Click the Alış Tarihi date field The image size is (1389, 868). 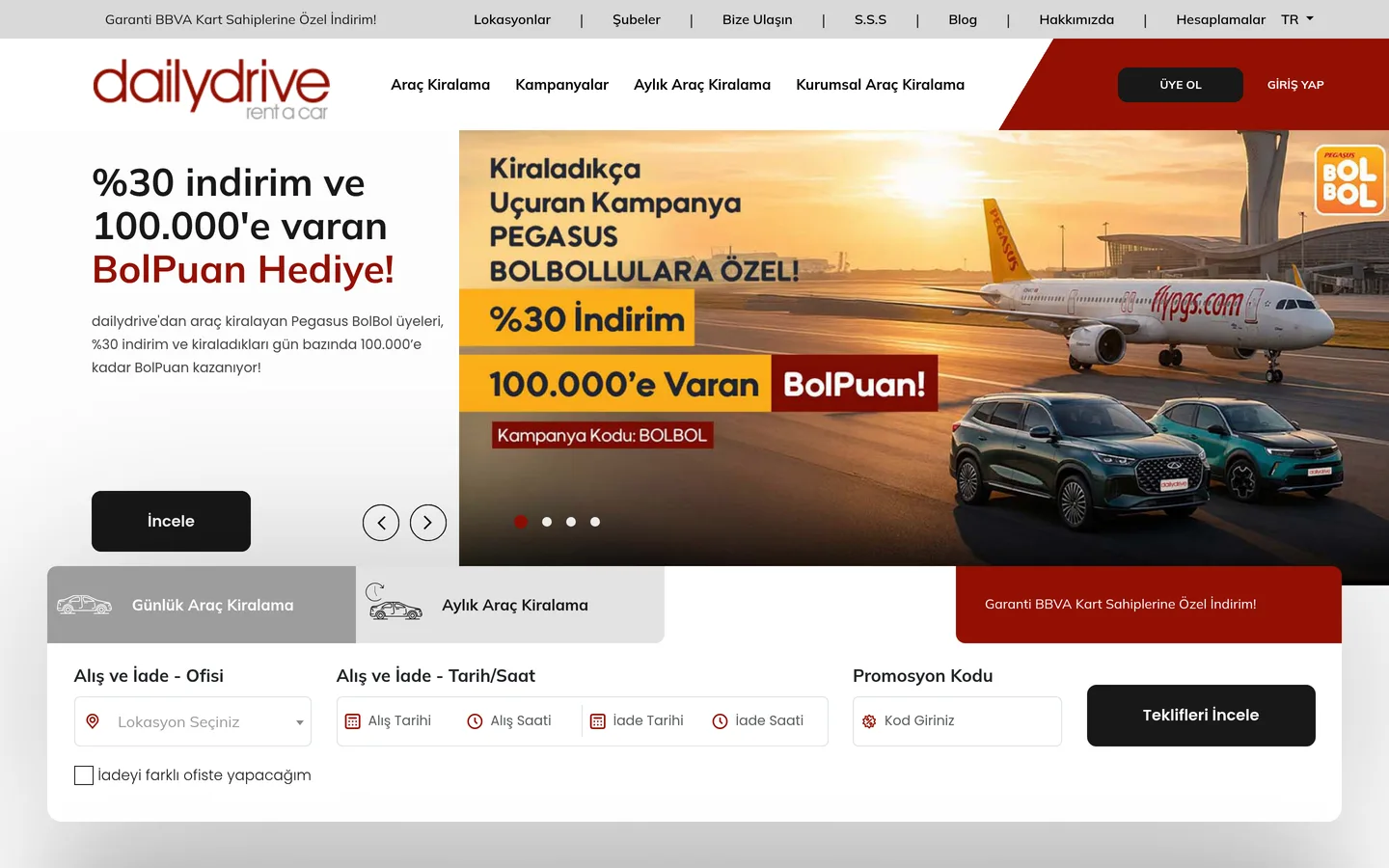point(398,721)
